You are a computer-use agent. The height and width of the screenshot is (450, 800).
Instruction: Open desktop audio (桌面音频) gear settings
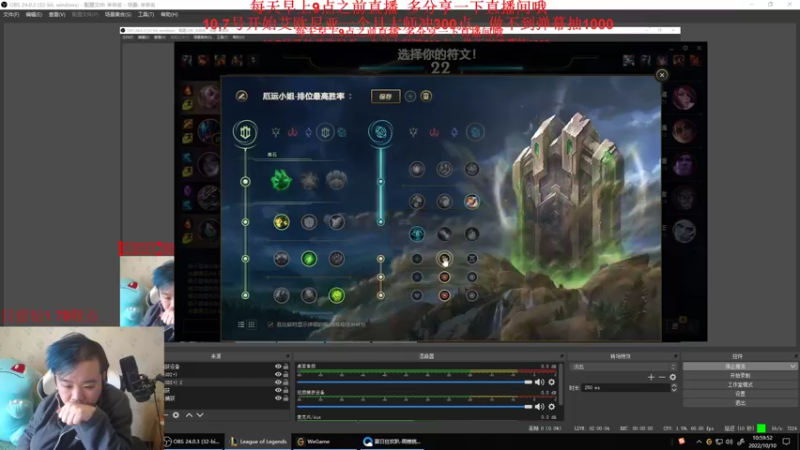click(x=552, y=382)
